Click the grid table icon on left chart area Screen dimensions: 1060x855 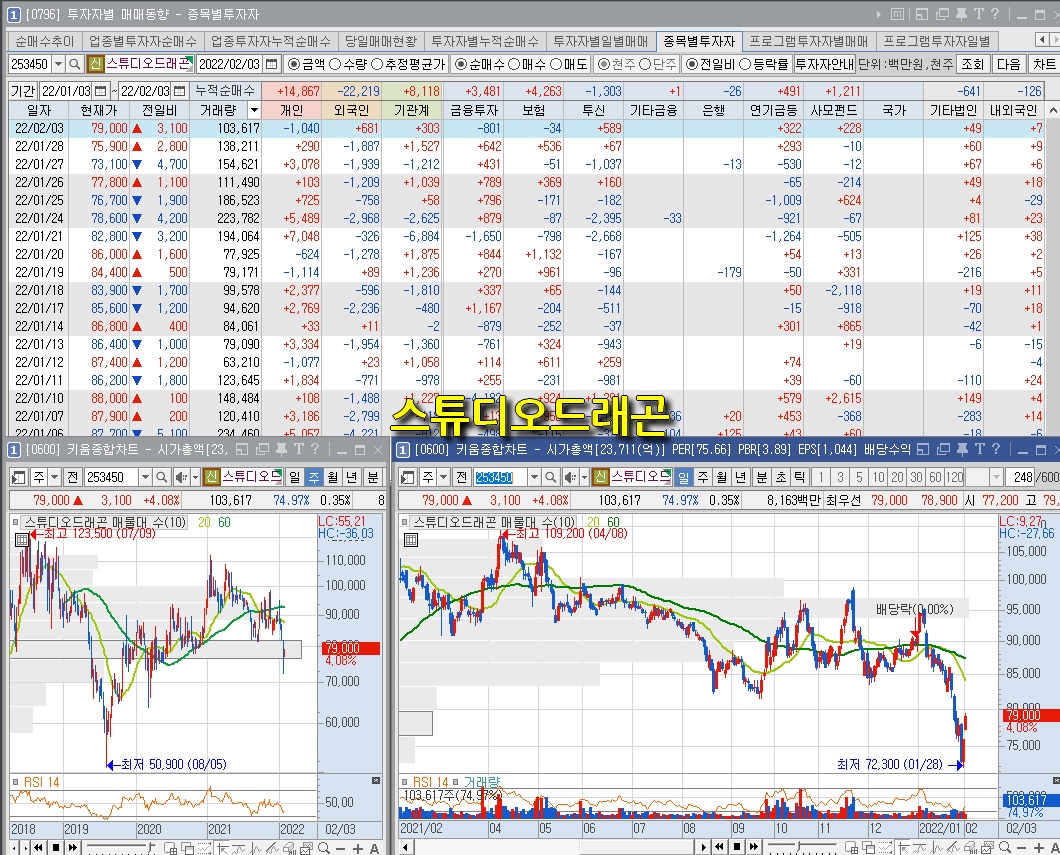point(21,539)
